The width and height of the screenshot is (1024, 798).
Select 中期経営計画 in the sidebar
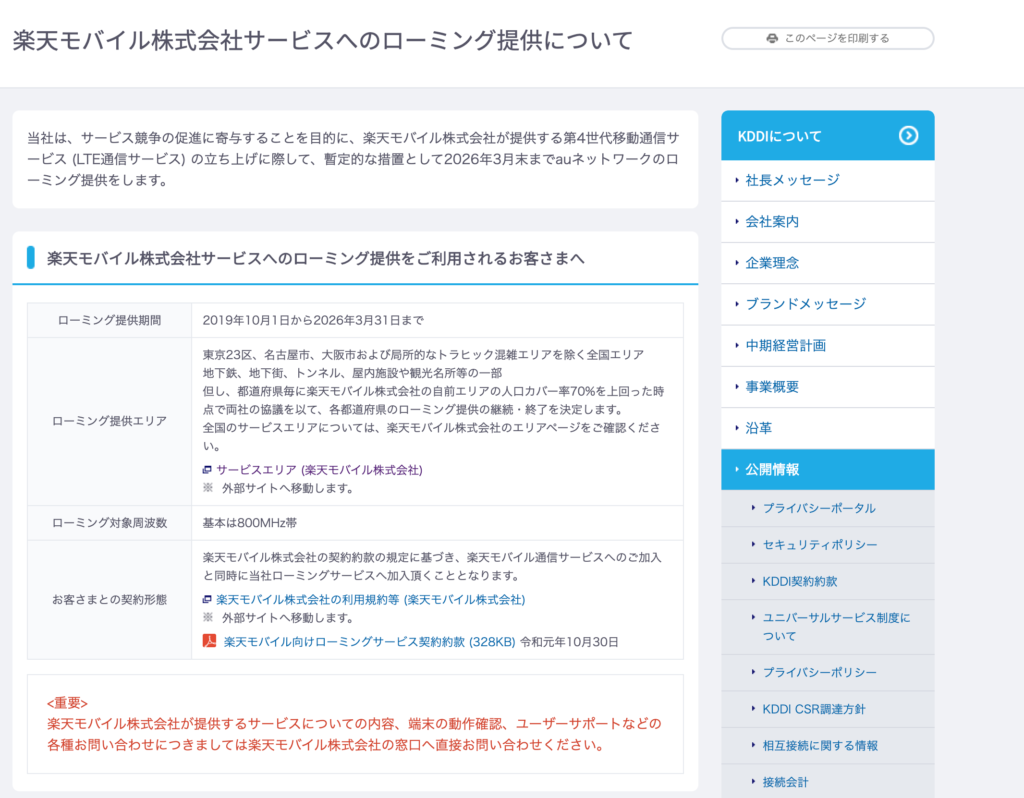tap(827, 345)
